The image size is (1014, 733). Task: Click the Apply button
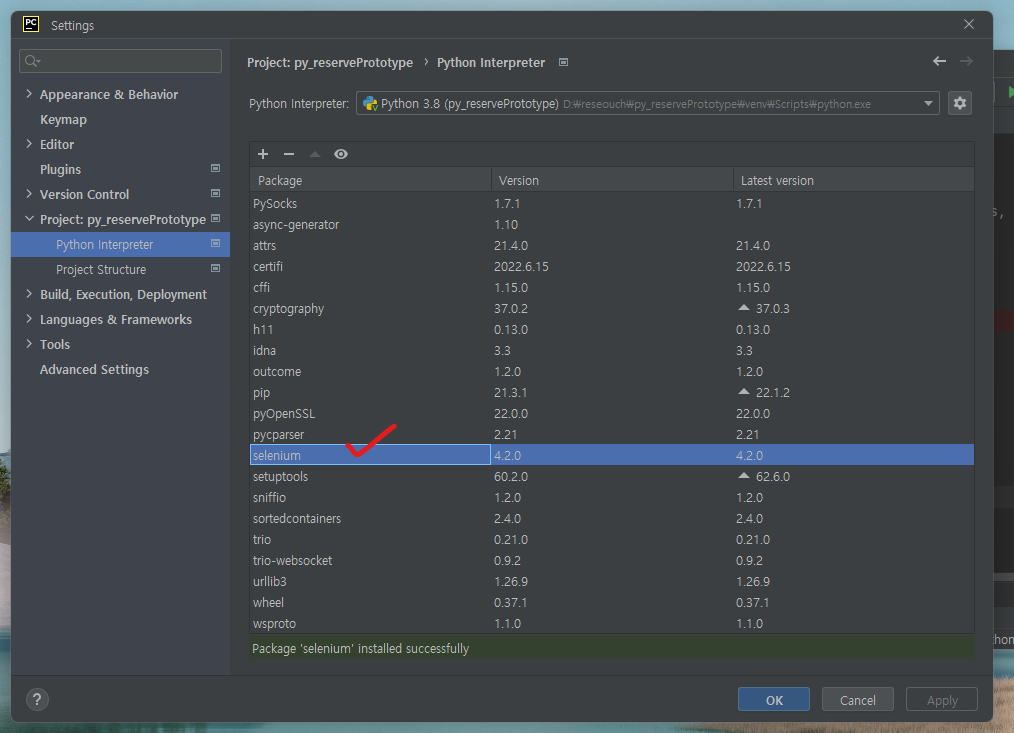tap(942, 699)
